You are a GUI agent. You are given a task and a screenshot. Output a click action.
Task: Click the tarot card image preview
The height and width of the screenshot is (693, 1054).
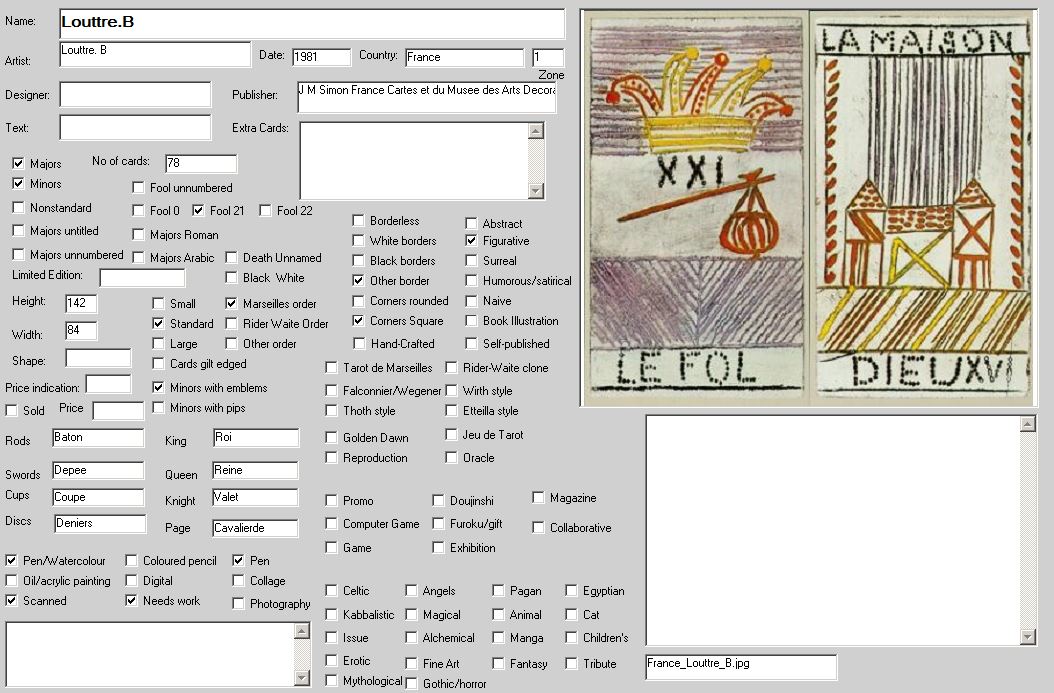coord(808,208)
